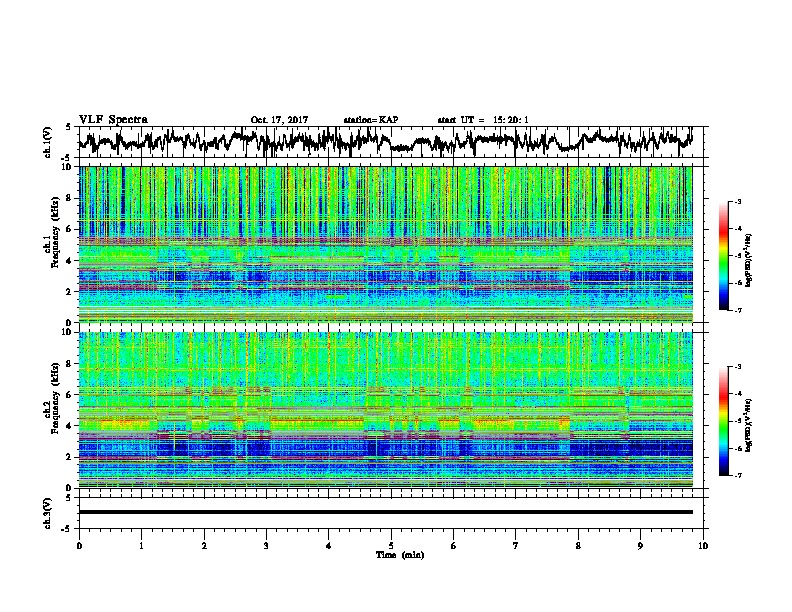Click time axis tick label "8"

[578, 546]
